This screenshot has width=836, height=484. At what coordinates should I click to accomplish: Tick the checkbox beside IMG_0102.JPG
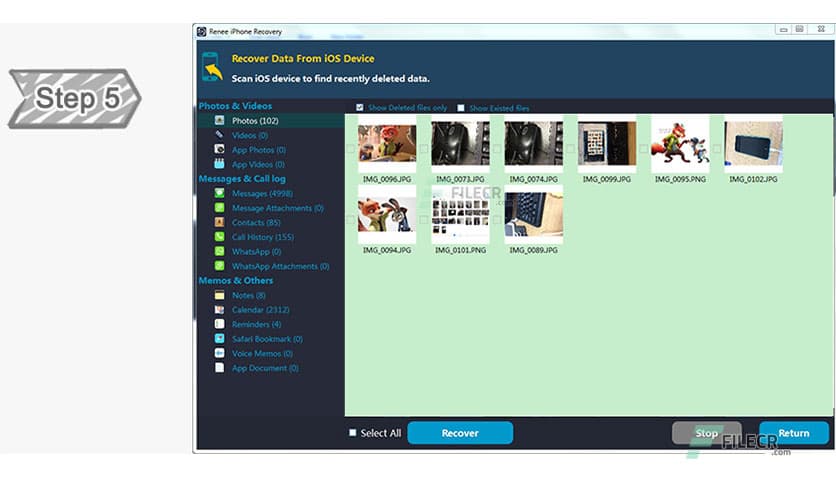coord(717,149)
